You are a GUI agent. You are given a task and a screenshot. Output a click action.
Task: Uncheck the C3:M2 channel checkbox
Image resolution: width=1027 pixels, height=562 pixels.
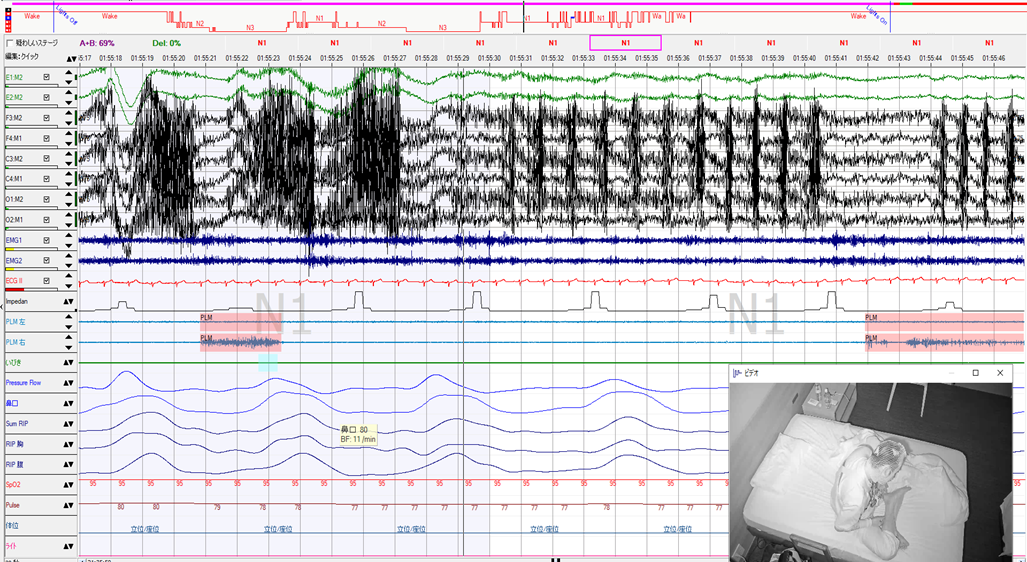pyautogui.click(x=47, y=159)
